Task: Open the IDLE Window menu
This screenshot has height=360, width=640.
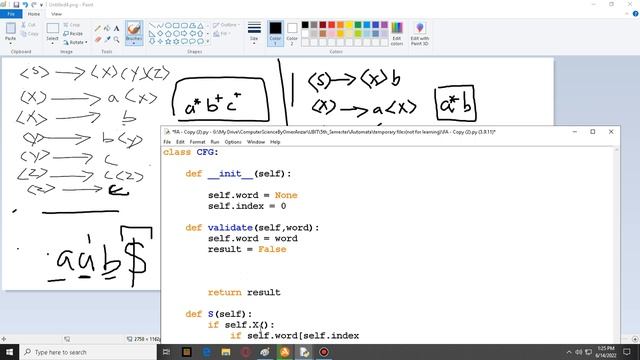Action: (x=256, y=142)
